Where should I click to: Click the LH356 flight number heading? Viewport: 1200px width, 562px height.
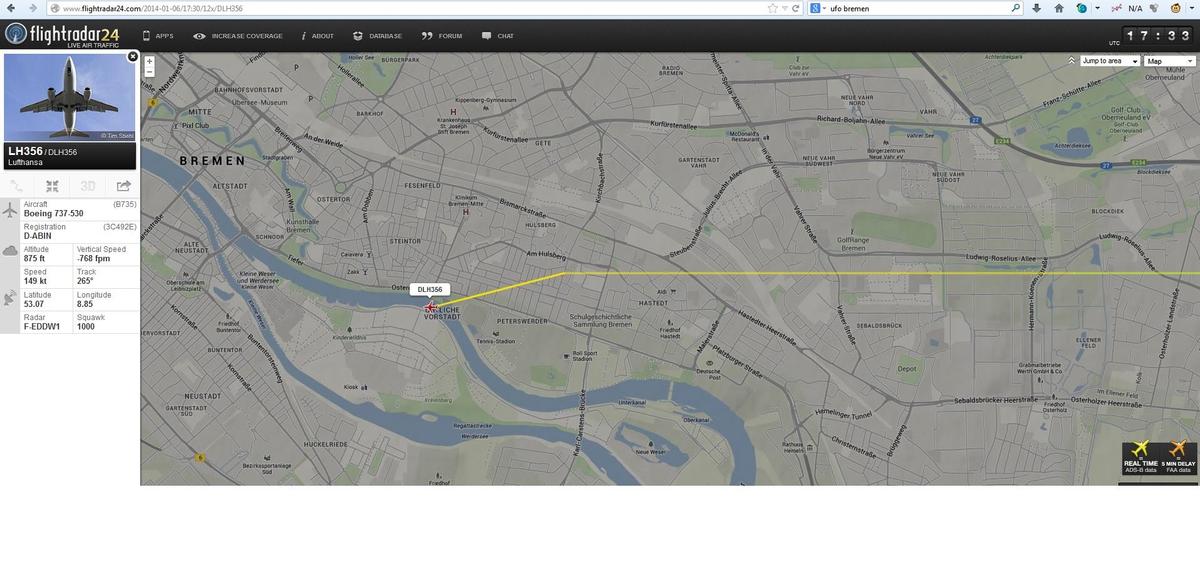pyautogui.click(x=24, y=151)
